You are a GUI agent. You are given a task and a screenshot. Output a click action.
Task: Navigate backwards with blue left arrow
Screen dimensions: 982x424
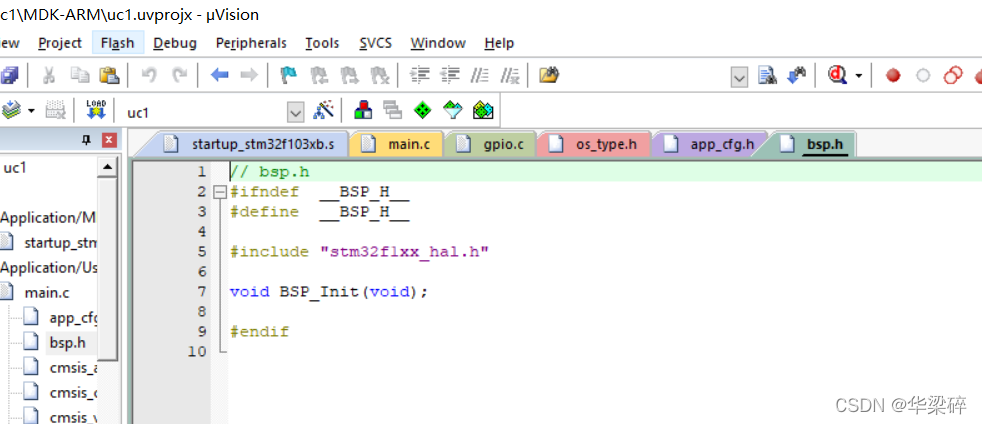tap(220, 76)
